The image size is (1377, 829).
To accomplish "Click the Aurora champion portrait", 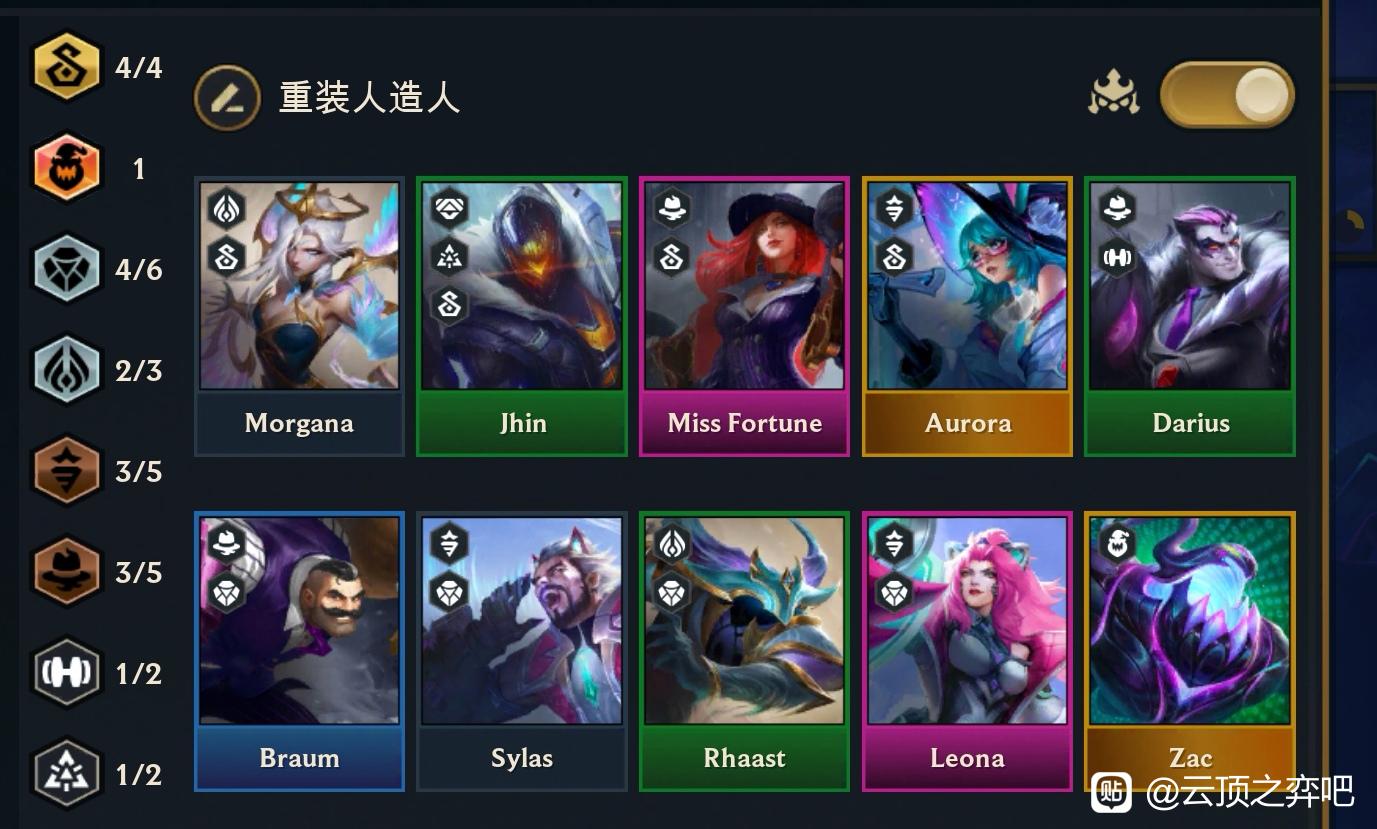I will click(967, 285).
